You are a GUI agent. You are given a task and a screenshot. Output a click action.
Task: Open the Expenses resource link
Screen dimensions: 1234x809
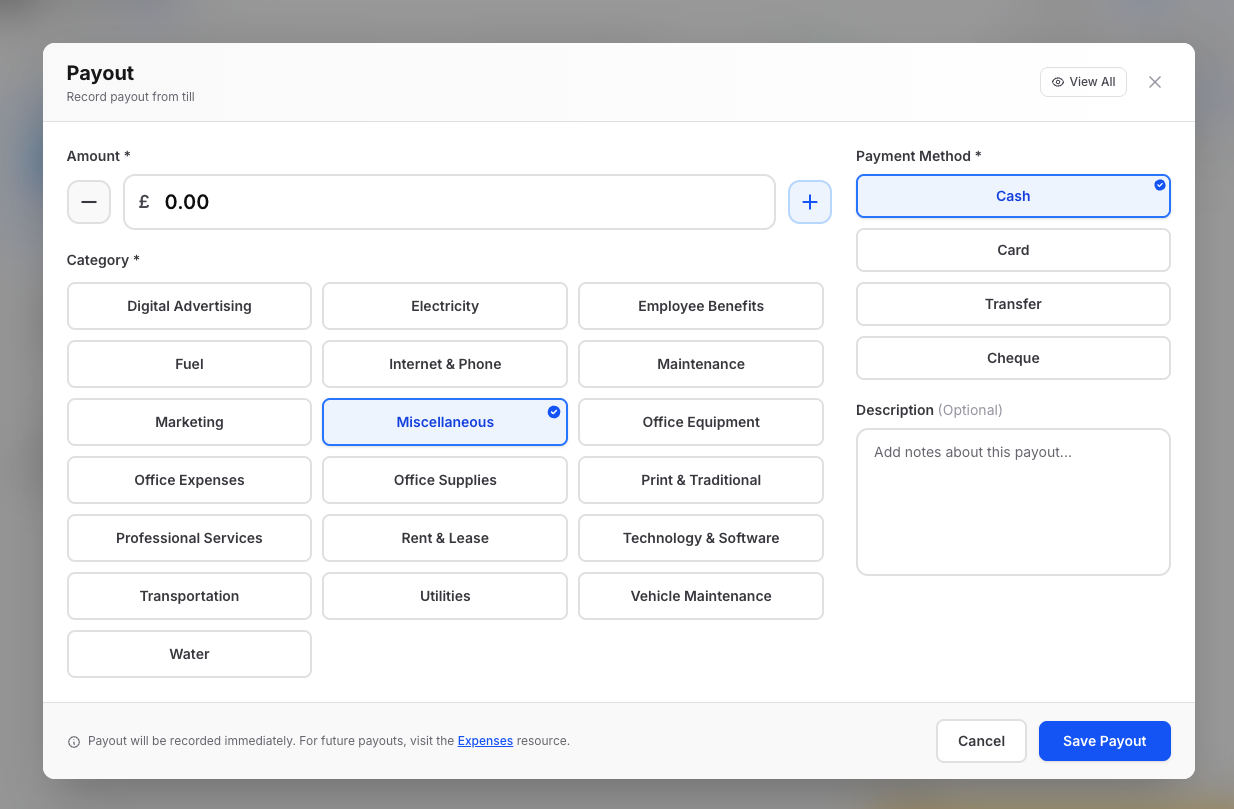point(485,741)
